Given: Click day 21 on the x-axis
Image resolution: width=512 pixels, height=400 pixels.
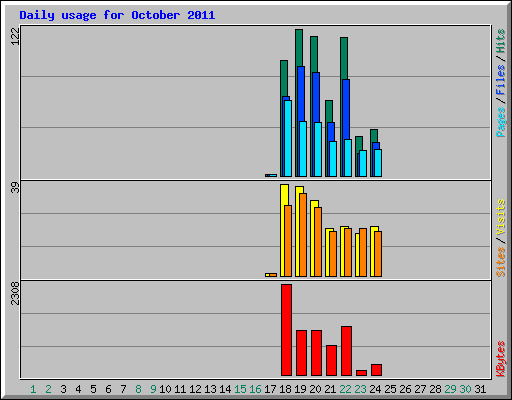Looking at the screenshot, I should (x=330, y=389).
